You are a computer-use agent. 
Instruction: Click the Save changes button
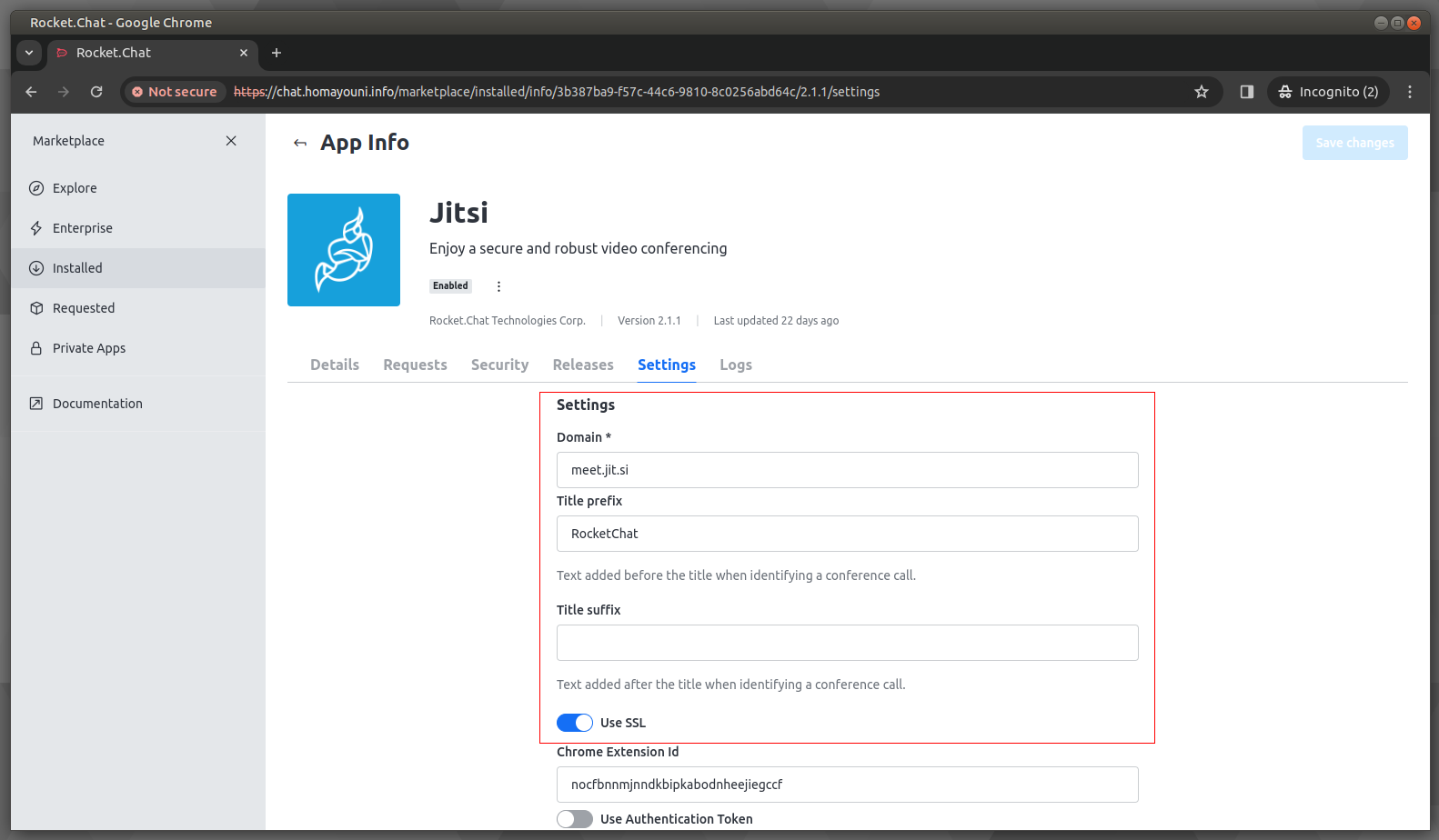[x=1354, y=143]
